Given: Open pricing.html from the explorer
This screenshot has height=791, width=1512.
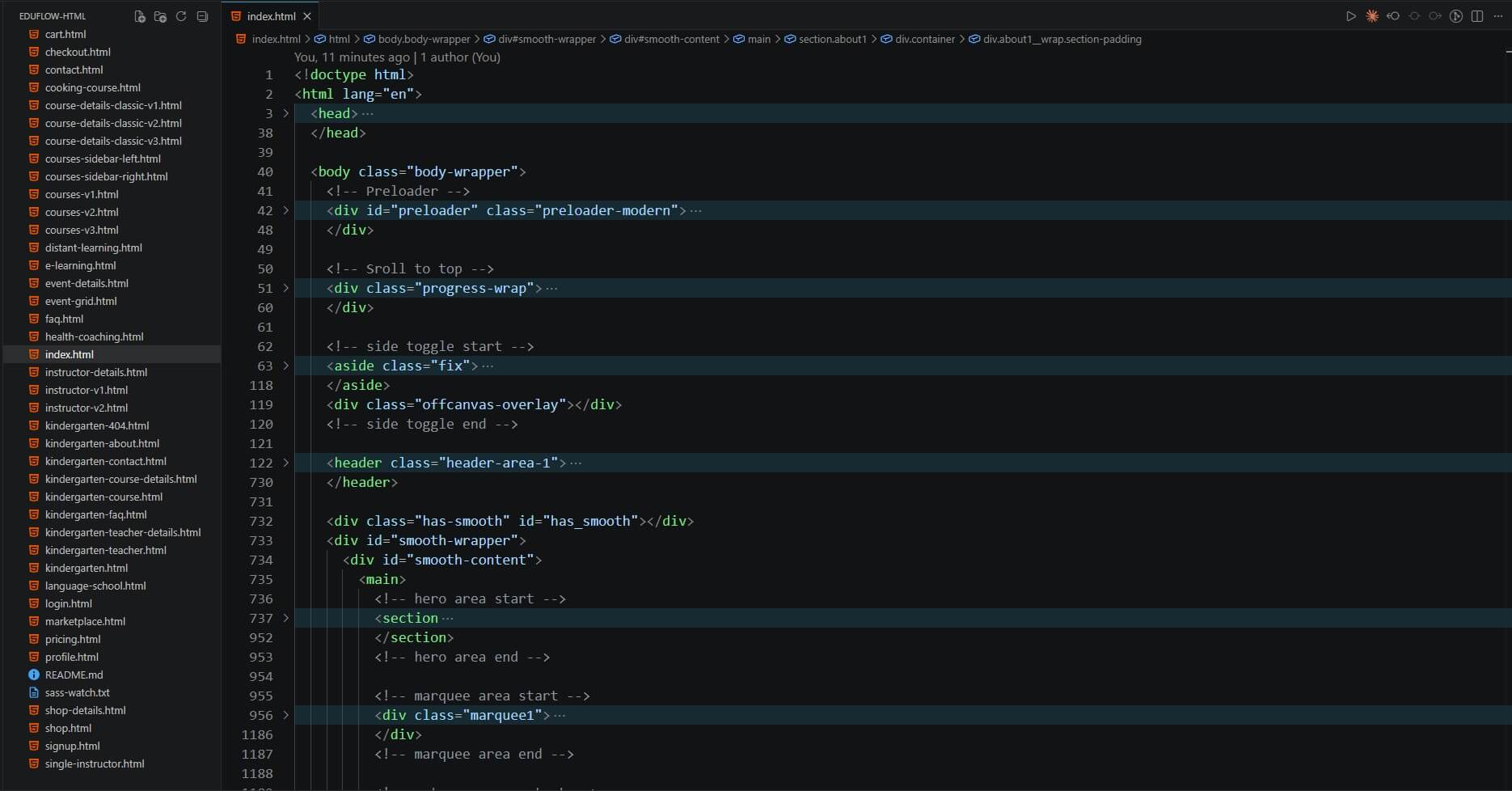Looking at the screenshot, I should point(73,639).
